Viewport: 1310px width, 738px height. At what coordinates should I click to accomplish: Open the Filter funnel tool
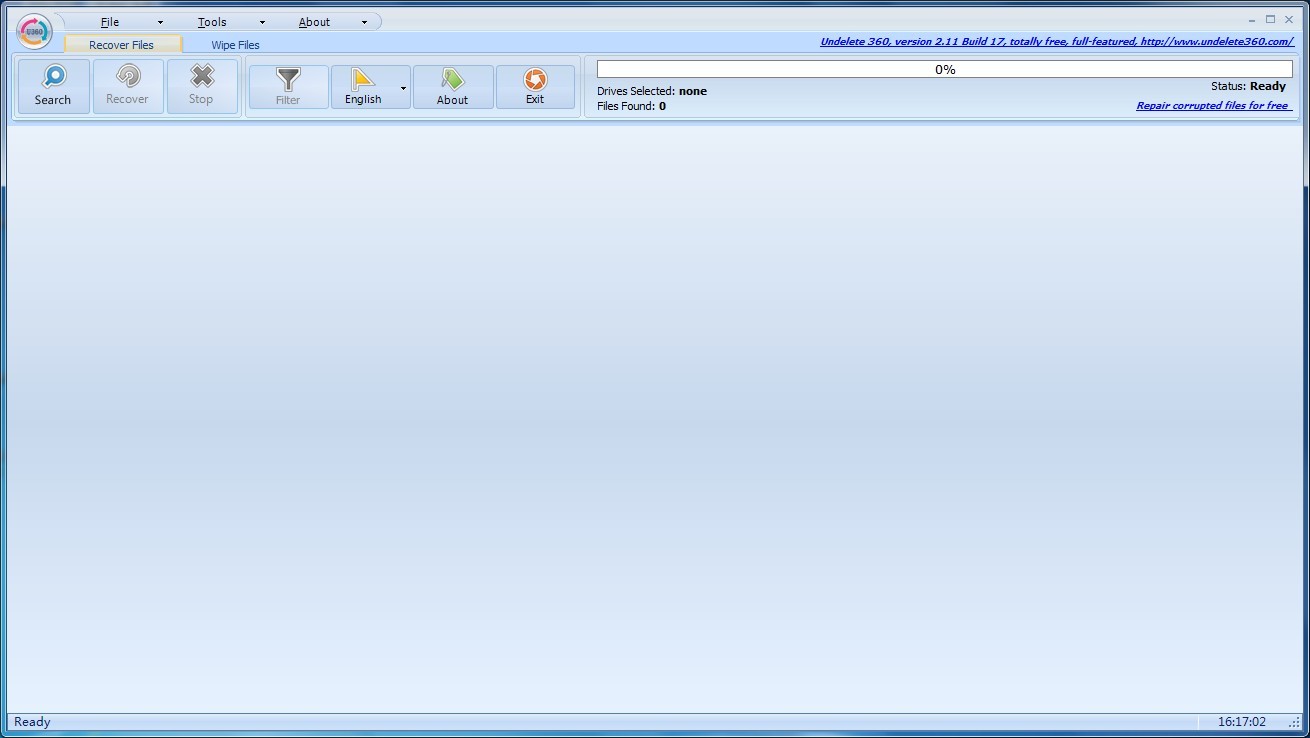288,80
